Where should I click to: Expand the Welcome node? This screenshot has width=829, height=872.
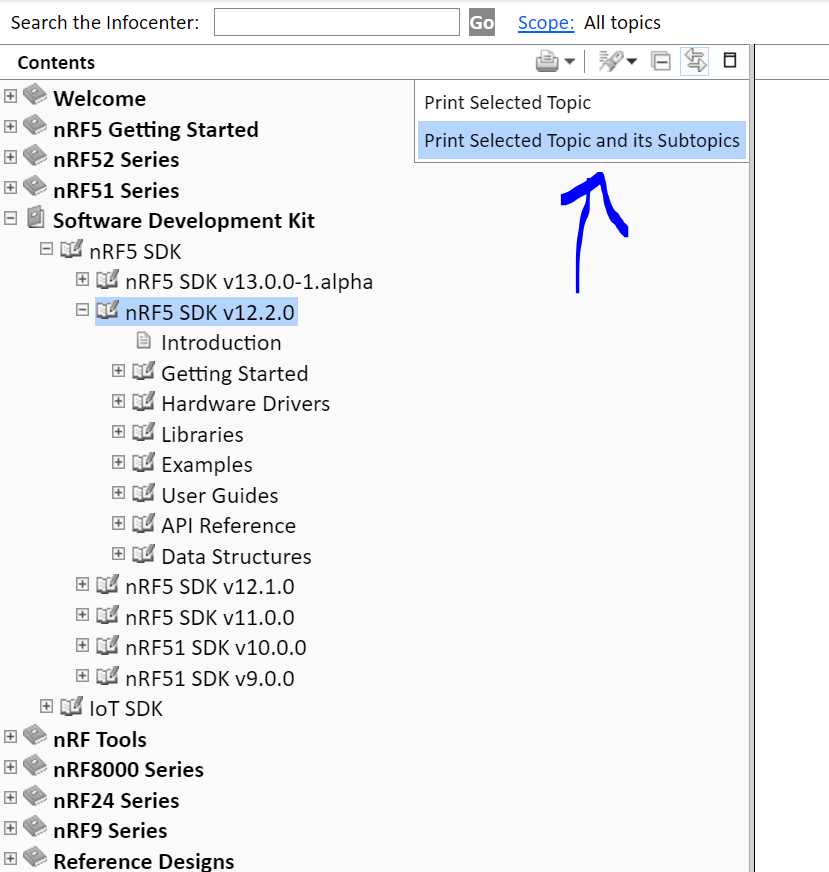coord(10,96)
